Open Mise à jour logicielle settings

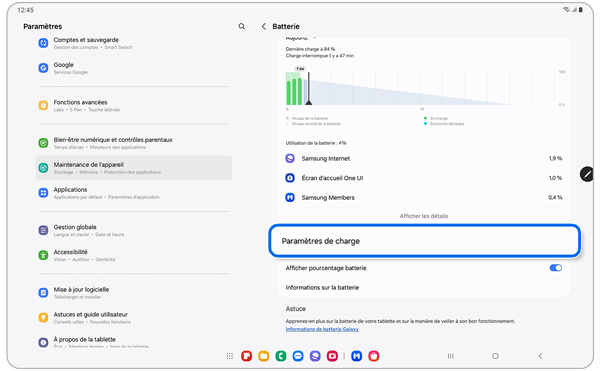[x=134, y=293]
